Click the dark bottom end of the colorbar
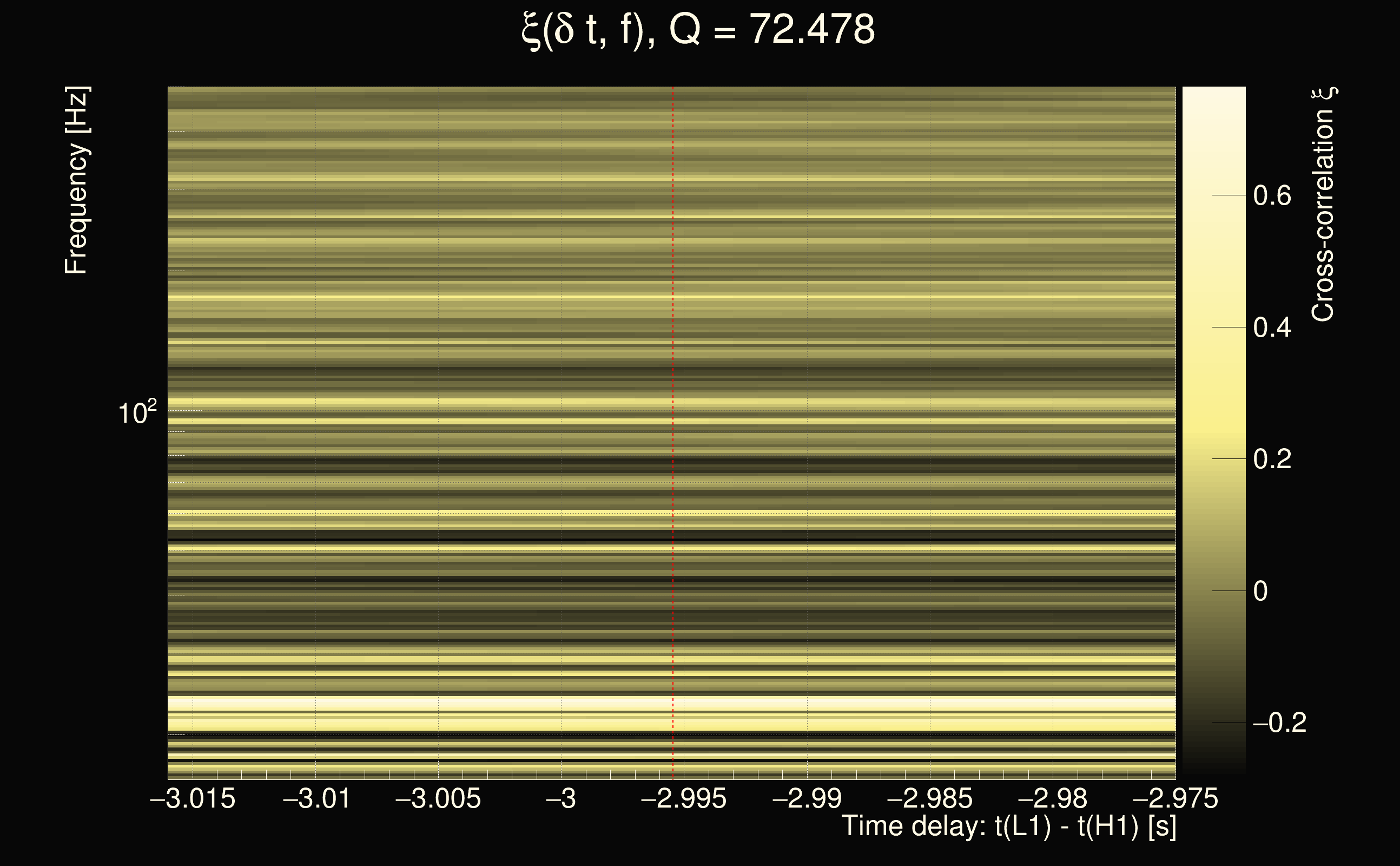The width and height of the screenshot is (1400, 866). point(1213,767)
